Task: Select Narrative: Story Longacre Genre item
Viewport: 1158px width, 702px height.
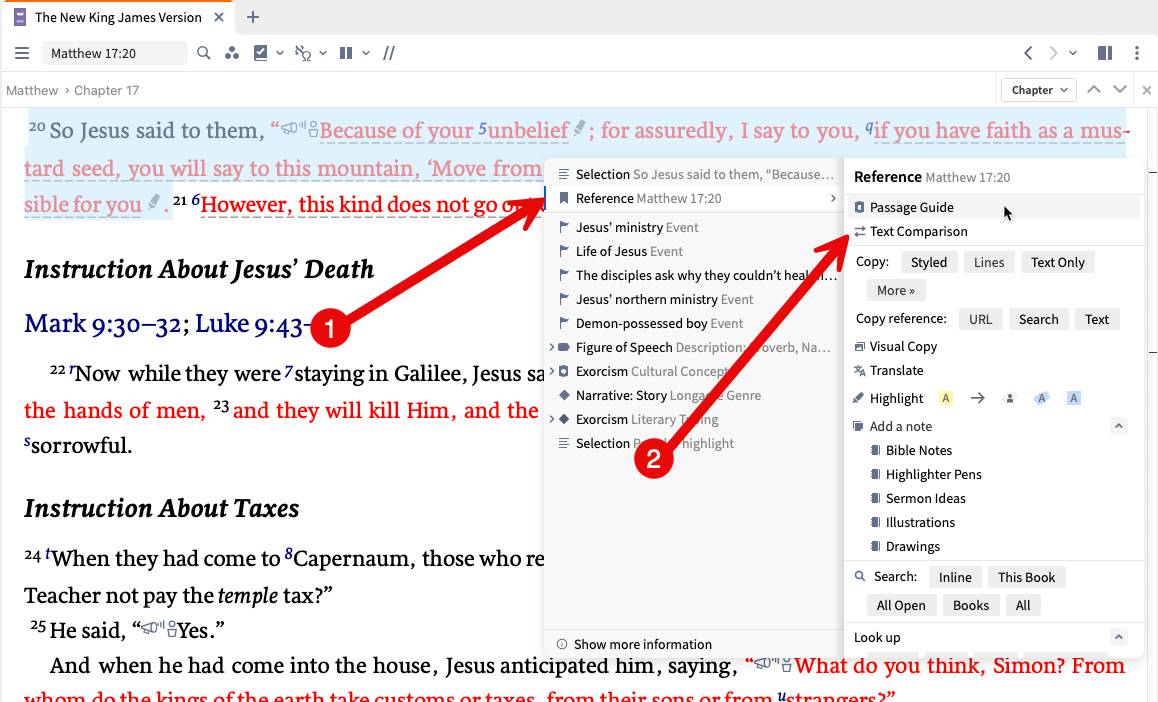Action: [694, 395]
